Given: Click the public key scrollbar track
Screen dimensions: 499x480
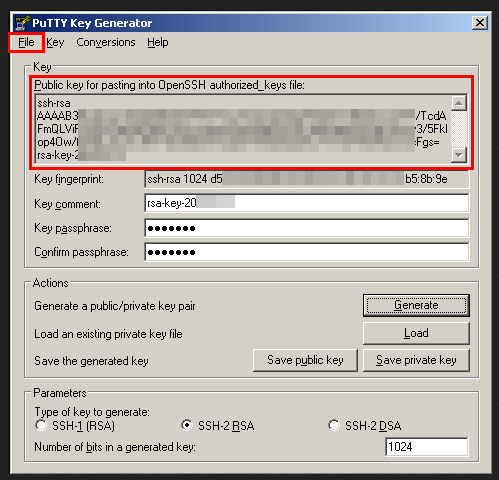Looking at the screenshot, I should coord(459,129).
